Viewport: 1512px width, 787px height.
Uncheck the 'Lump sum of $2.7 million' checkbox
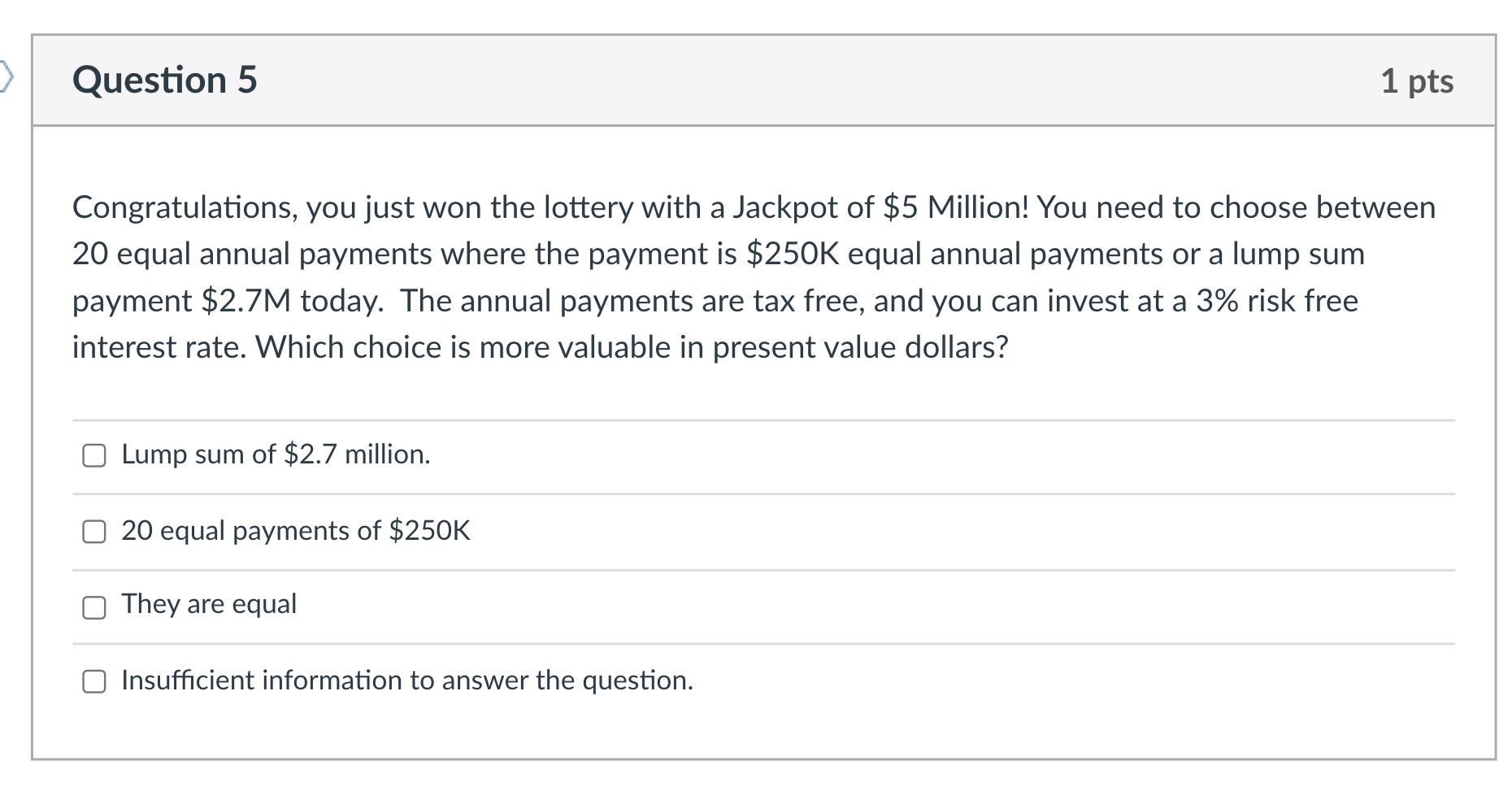94,456
